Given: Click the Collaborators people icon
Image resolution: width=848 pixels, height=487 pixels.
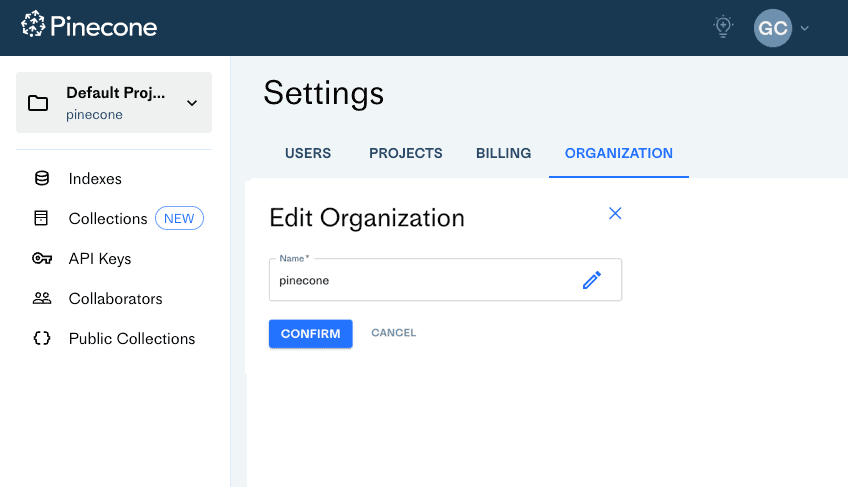Looking at the screenshot, I should [41, 299].
